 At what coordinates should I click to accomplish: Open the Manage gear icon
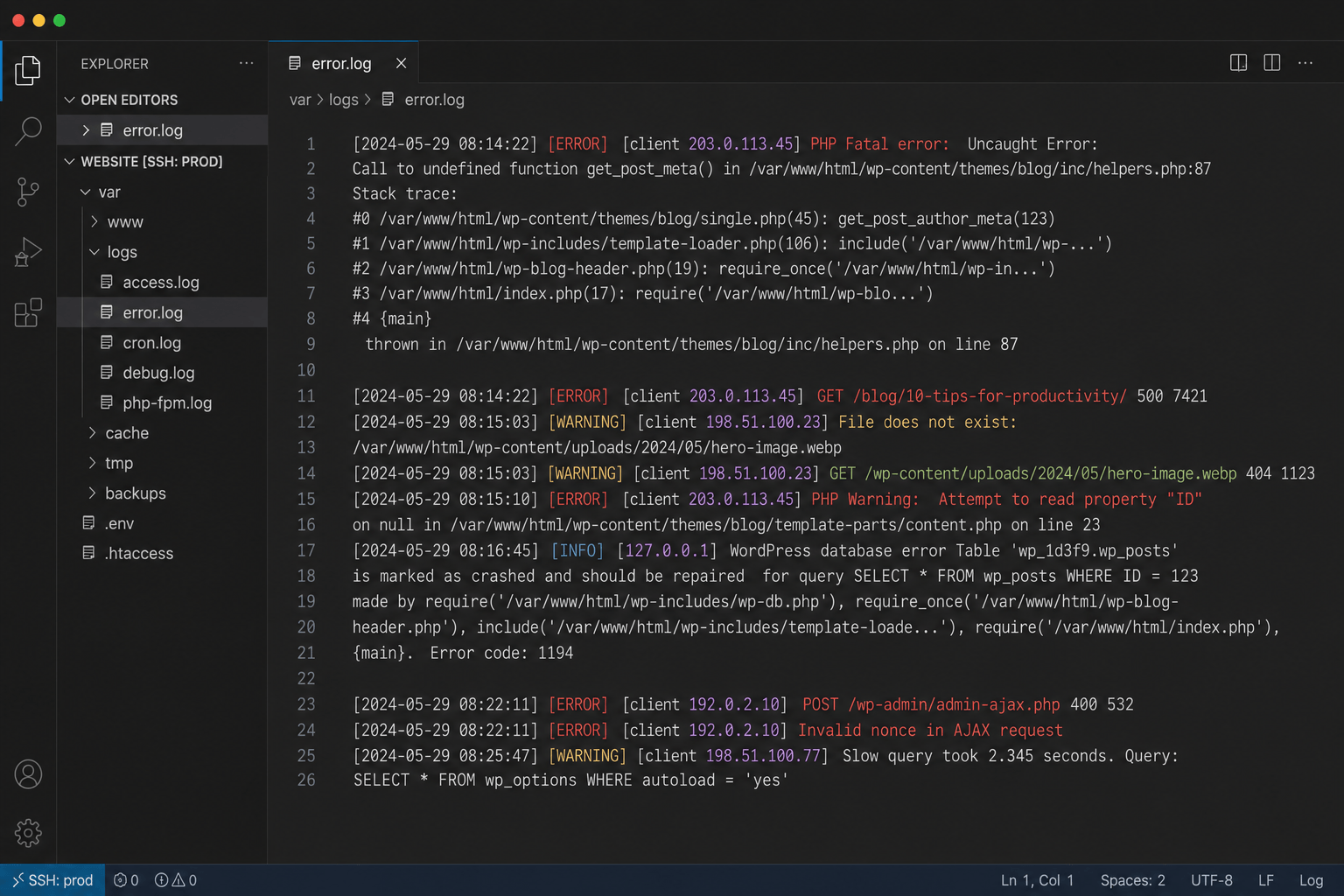click(x=28, y=833)
